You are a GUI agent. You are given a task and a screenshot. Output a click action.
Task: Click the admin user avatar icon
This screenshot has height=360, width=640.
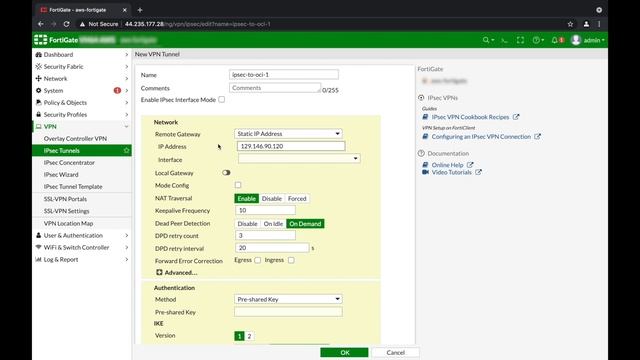tap(576, 40)
